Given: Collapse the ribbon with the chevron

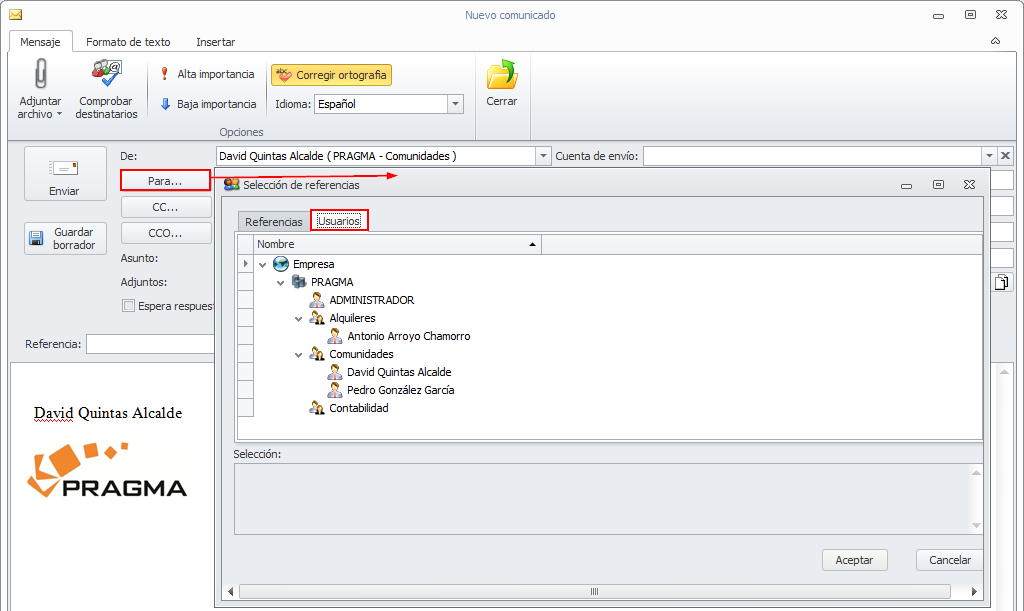Looking at the screenshot, I should 995,41.
